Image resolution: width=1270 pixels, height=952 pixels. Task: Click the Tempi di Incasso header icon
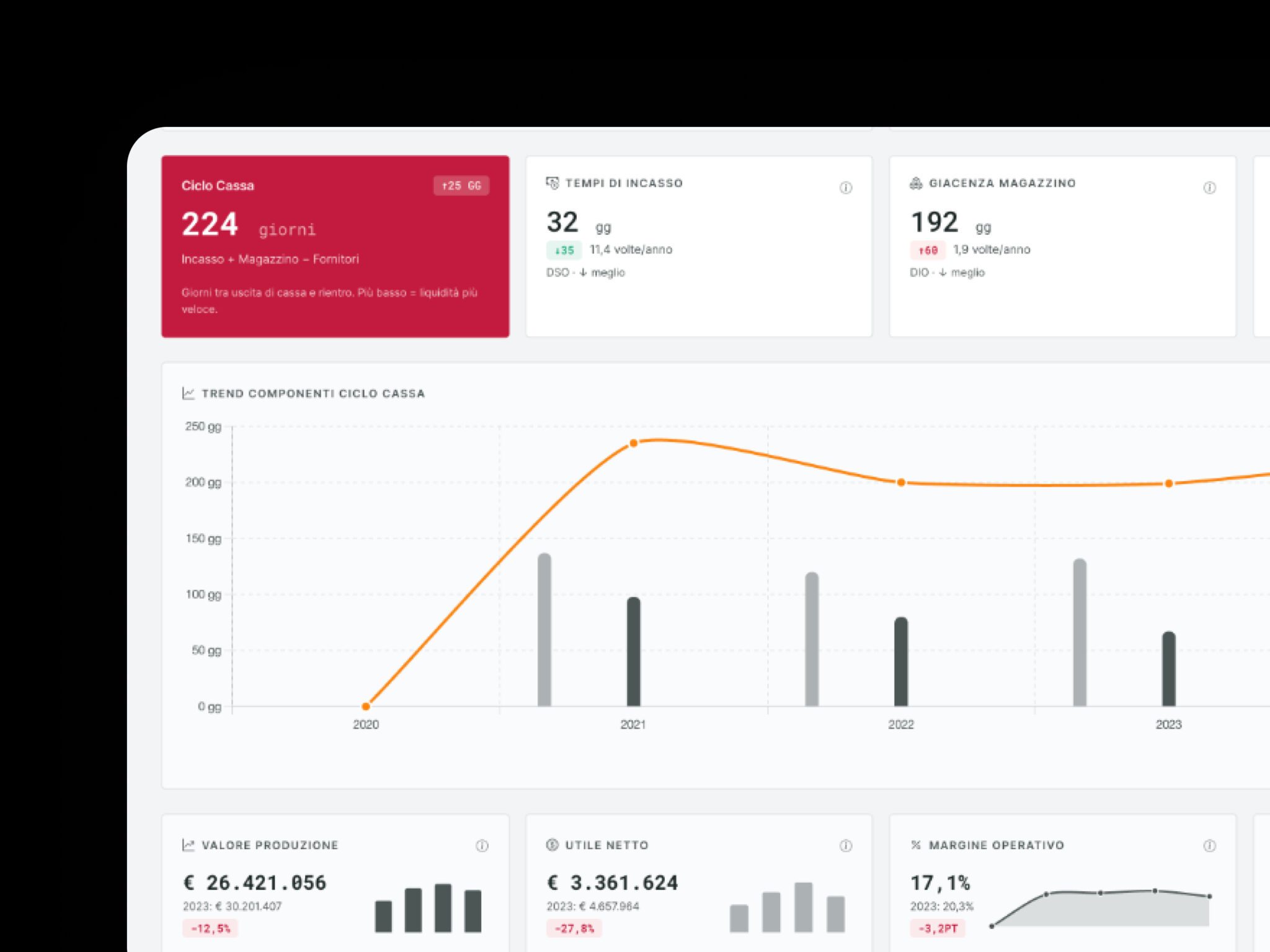coord(552,183)
